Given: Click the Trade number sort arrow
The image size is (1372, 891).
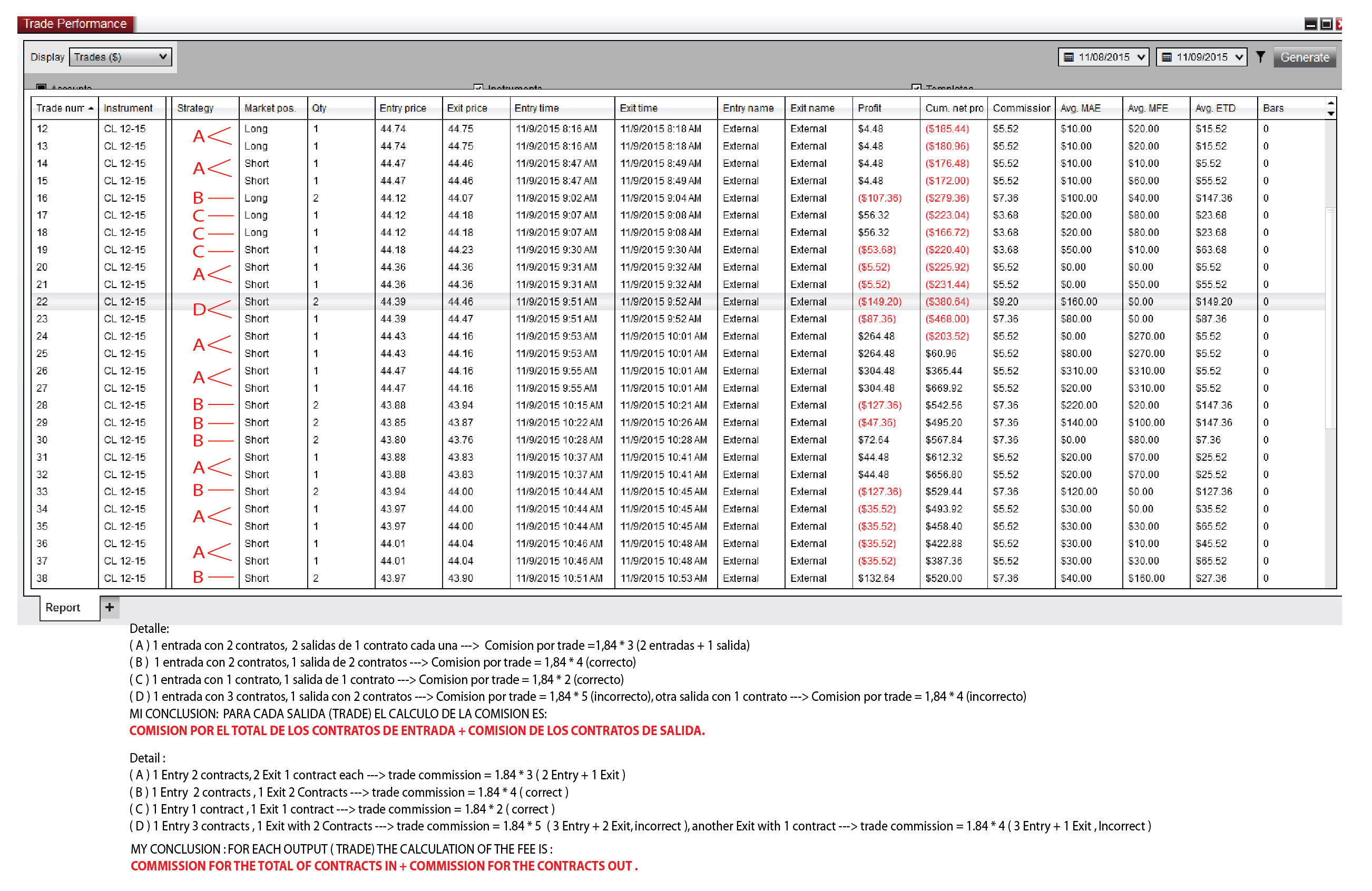Looking at the screenshot, I should click(x=91, y=108).
